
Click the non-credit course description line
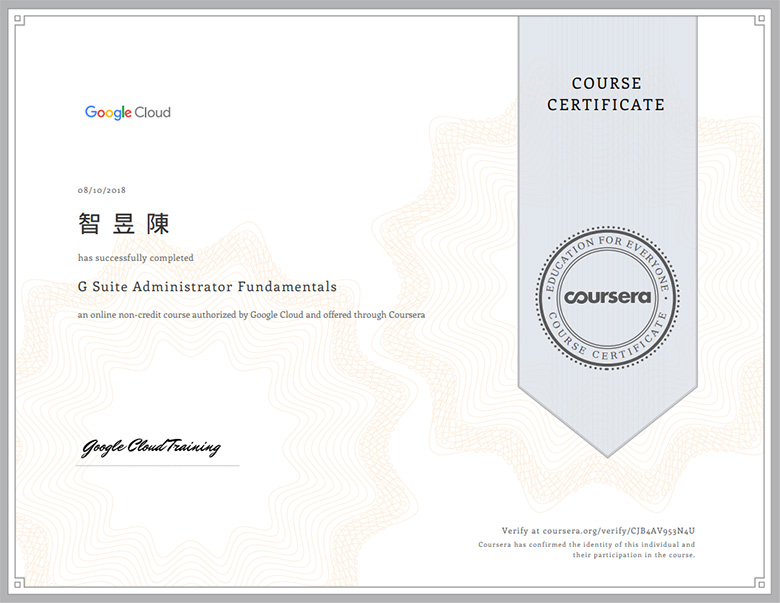click(x=251, y=315)
